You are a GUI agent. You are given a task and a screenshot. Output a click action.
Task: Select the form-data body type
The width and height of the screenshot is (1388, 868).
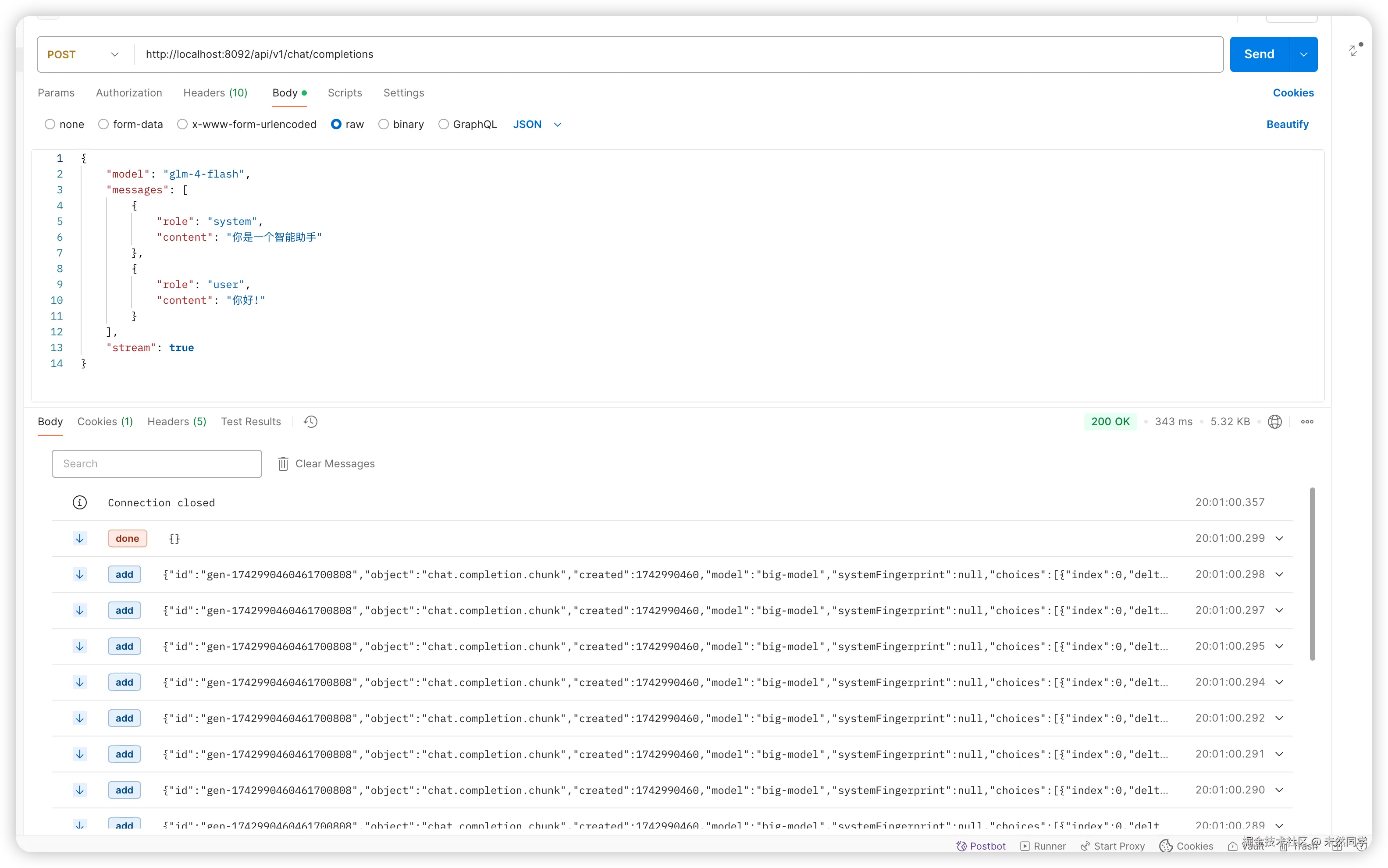[103, 125]
